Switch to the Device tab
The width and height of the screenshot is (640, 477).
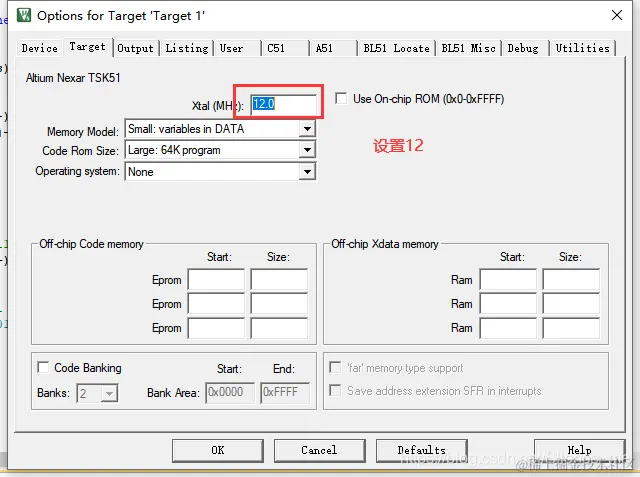click(39, 48)
